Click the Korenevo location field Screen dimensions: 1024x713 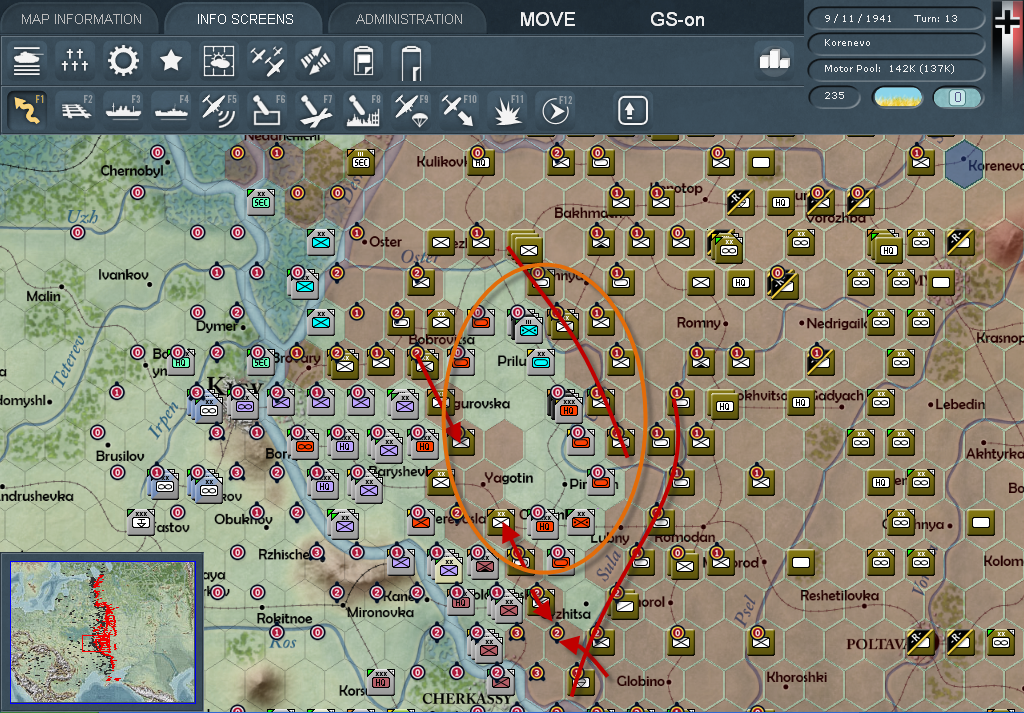pyautogui.click(x=896, y=44)
